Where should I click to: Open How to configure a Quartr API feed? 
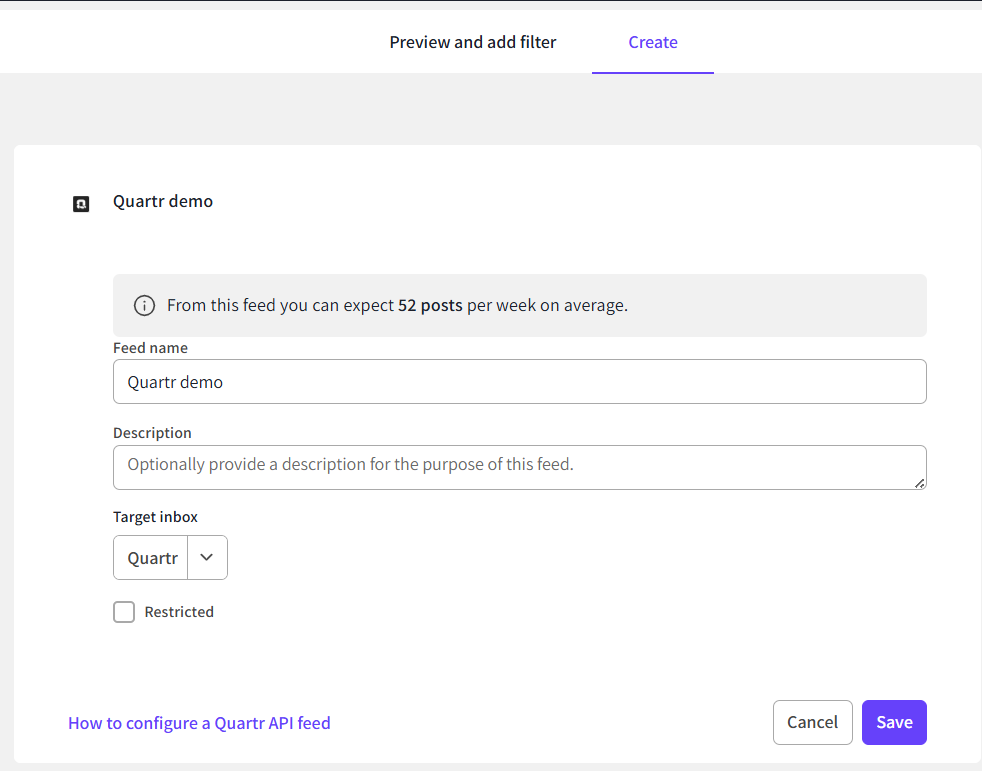[199, 723]
